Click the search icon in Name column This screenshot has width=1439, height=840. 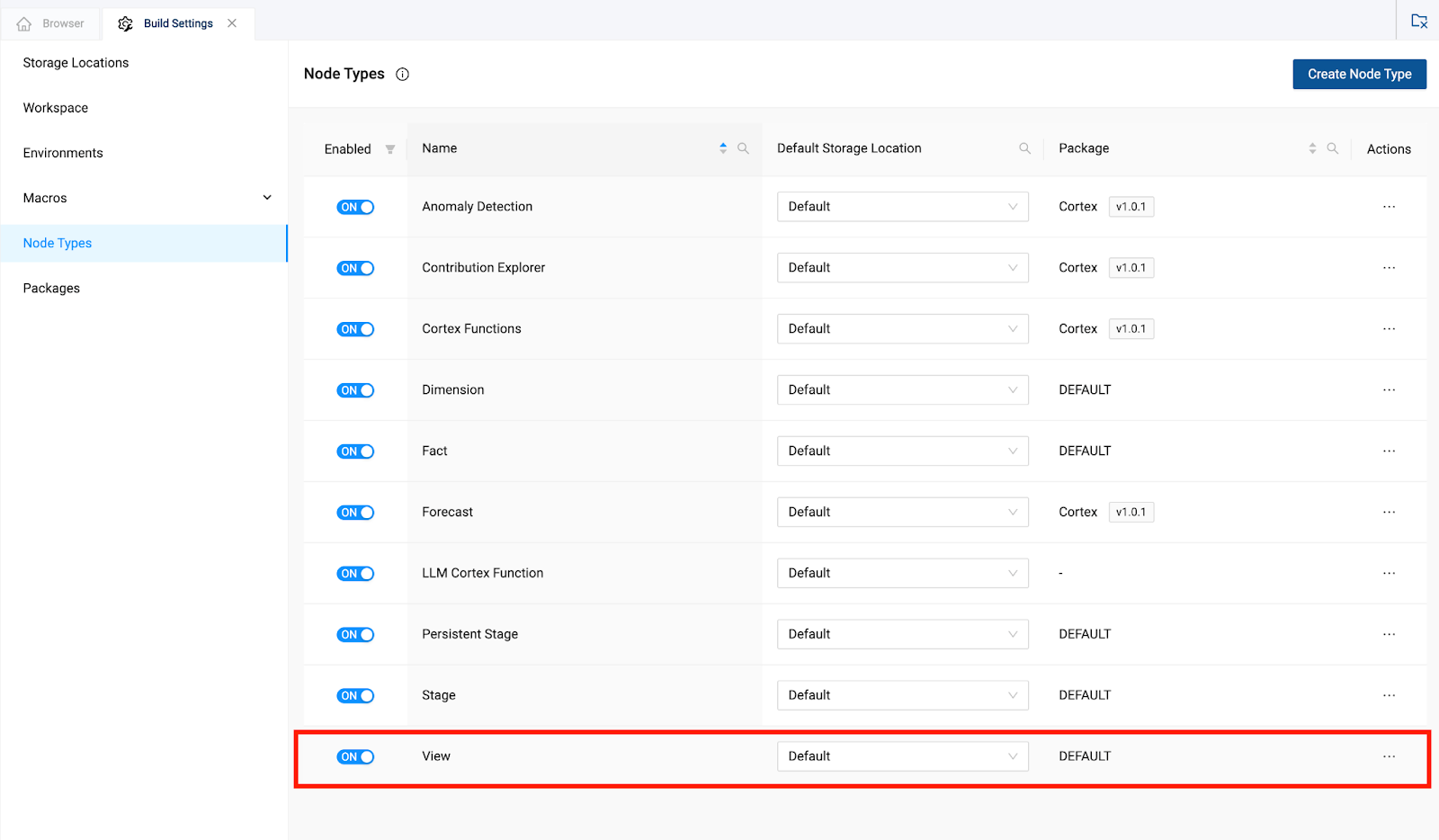click(x=743, y=148)
